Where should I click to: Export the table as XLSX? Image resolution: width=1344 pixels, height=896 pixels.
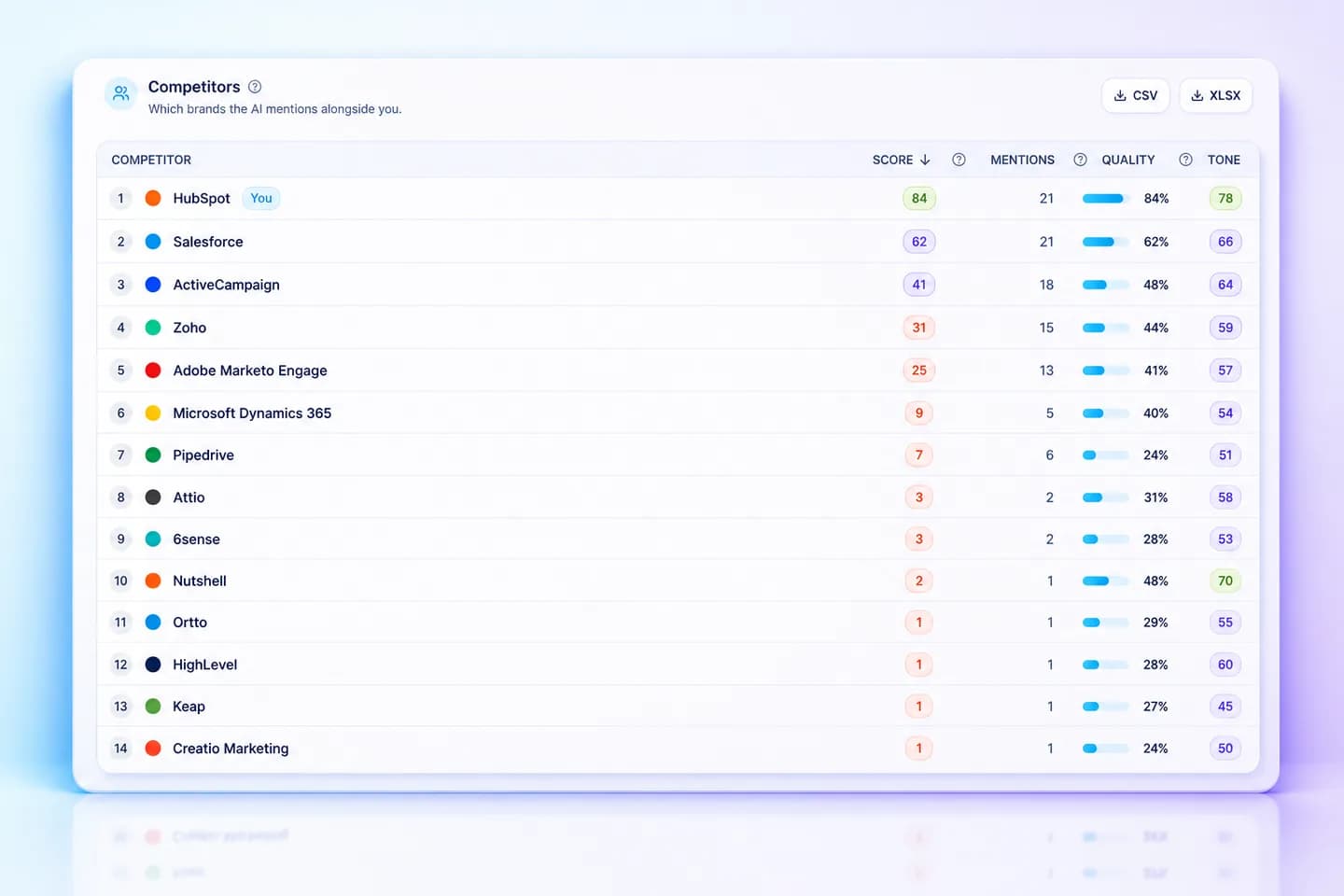[1215, 95]
